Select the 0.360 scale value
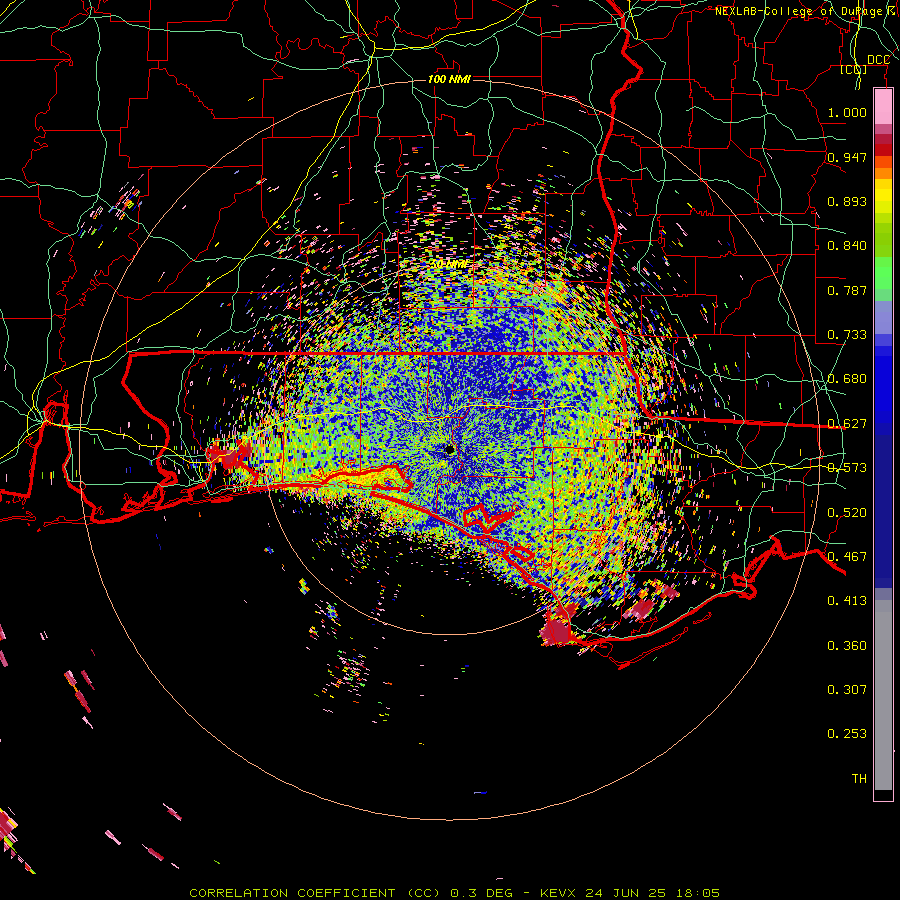This screenshot has width=900, height=900. coord(847,646)
